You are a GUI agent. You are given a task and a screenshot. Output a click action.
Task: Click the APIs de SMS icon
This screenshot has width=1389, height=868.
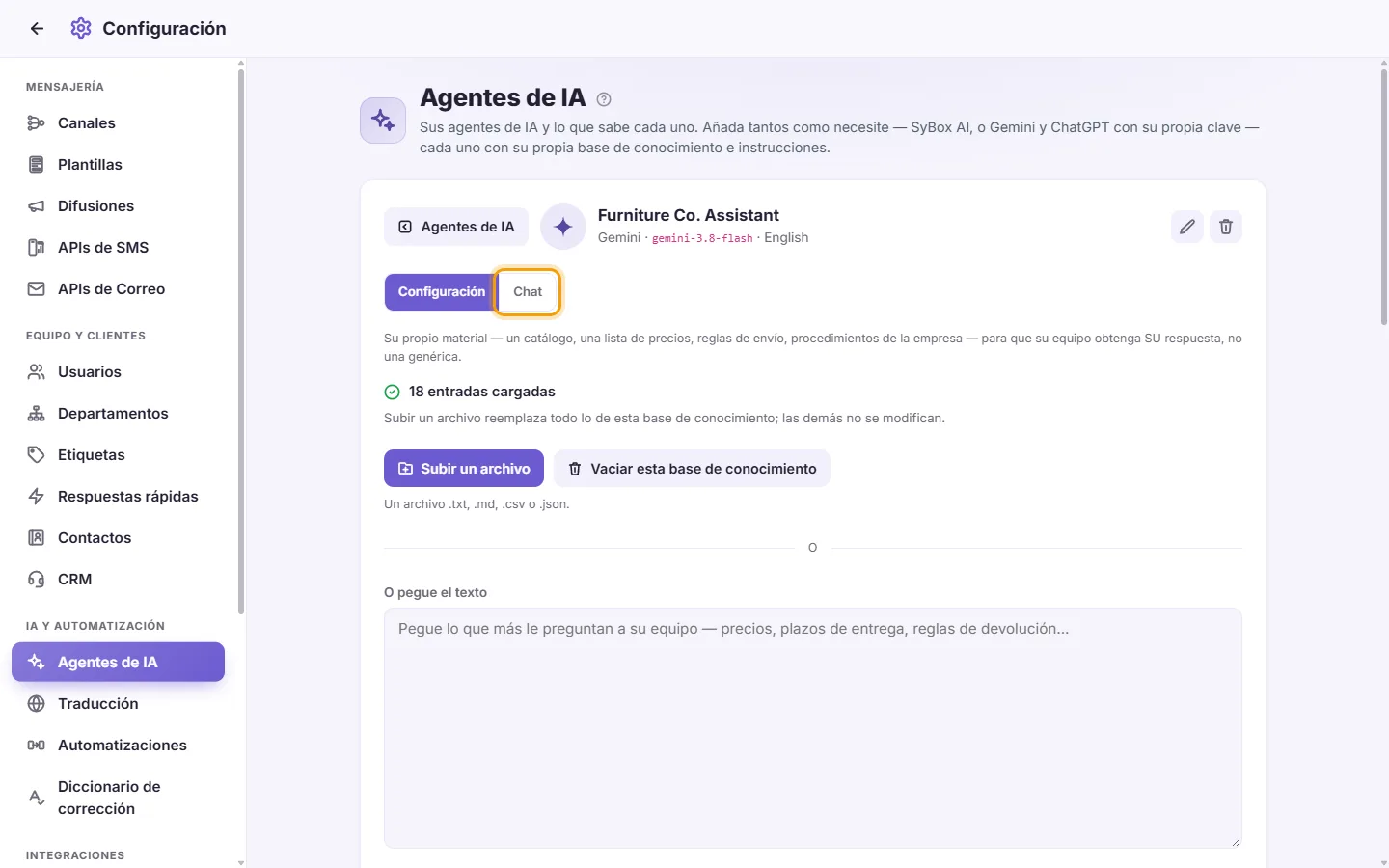click(x=37, y=248)
